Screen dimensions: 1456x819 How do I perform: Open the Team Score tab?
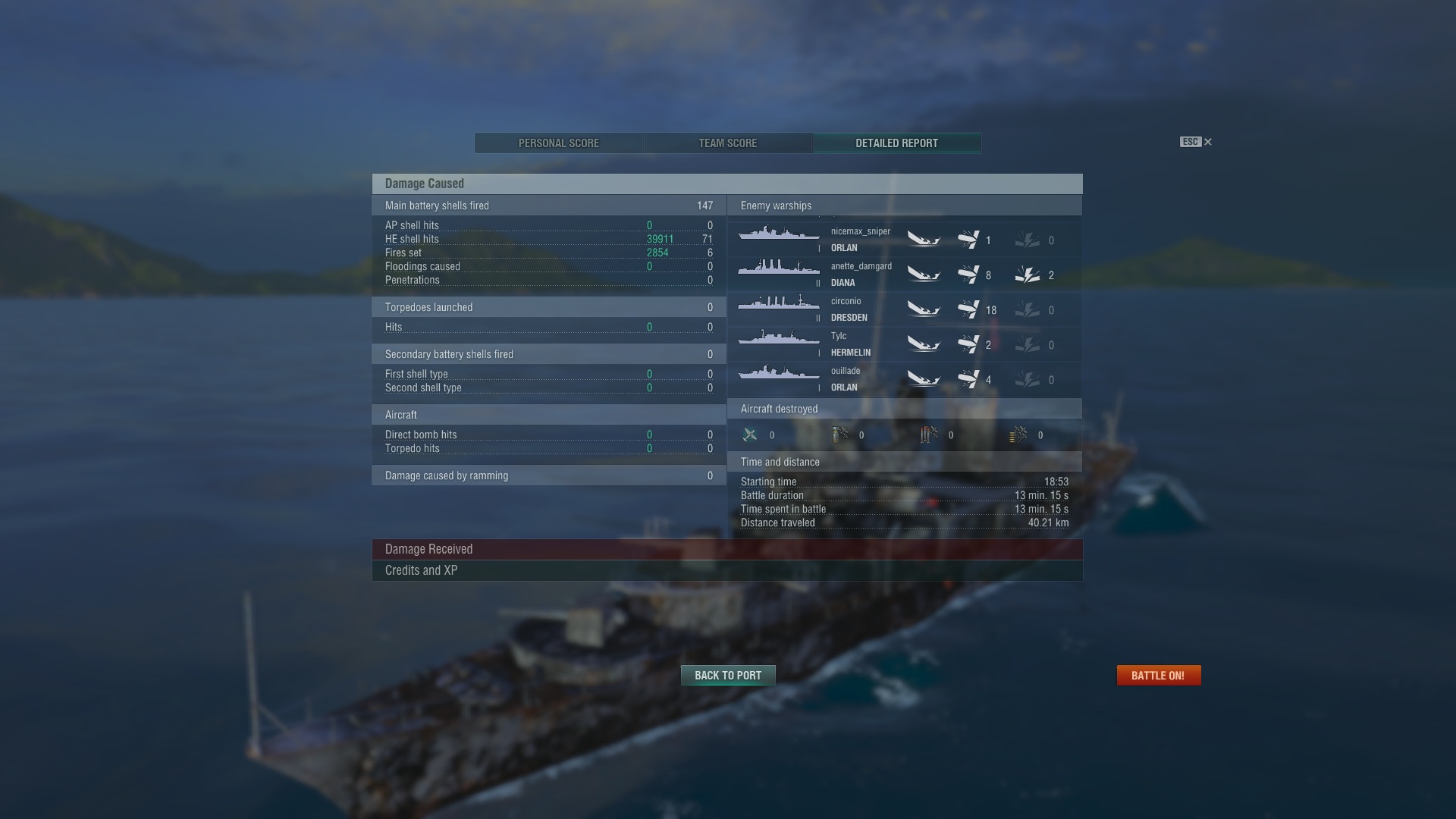coord(728,143)
